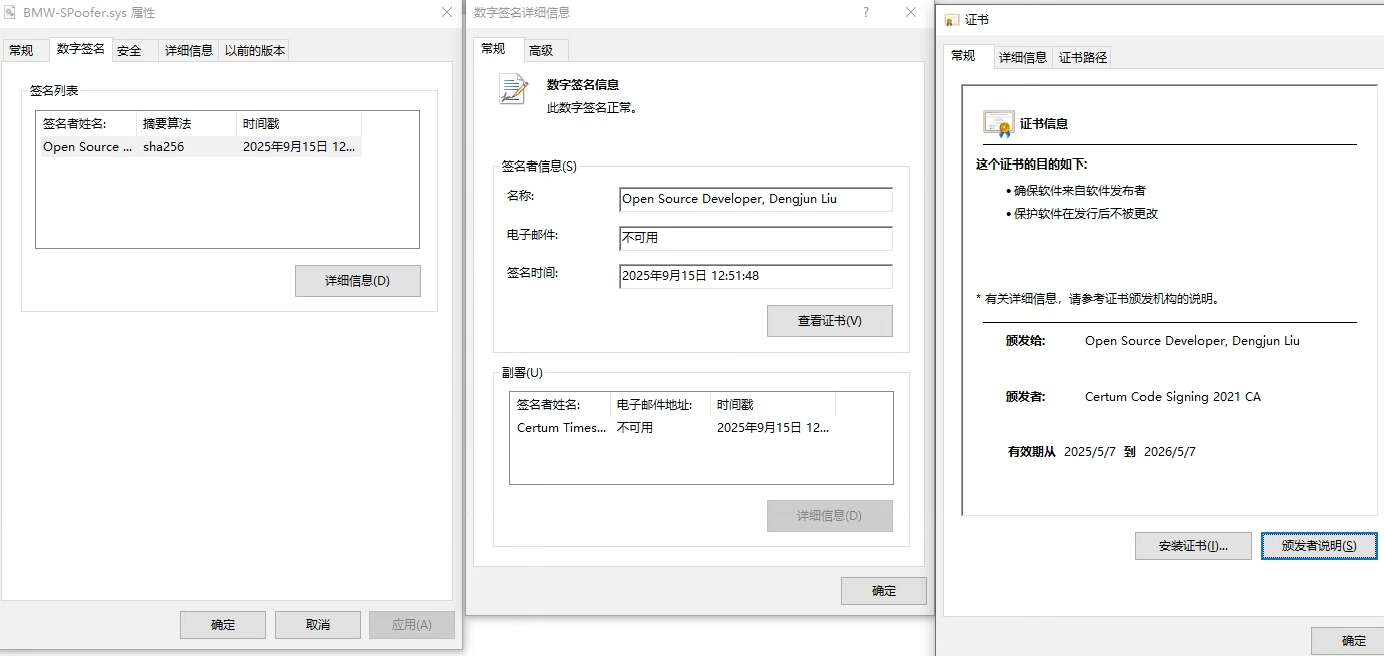Click the help question mark button

coord(866,13)
